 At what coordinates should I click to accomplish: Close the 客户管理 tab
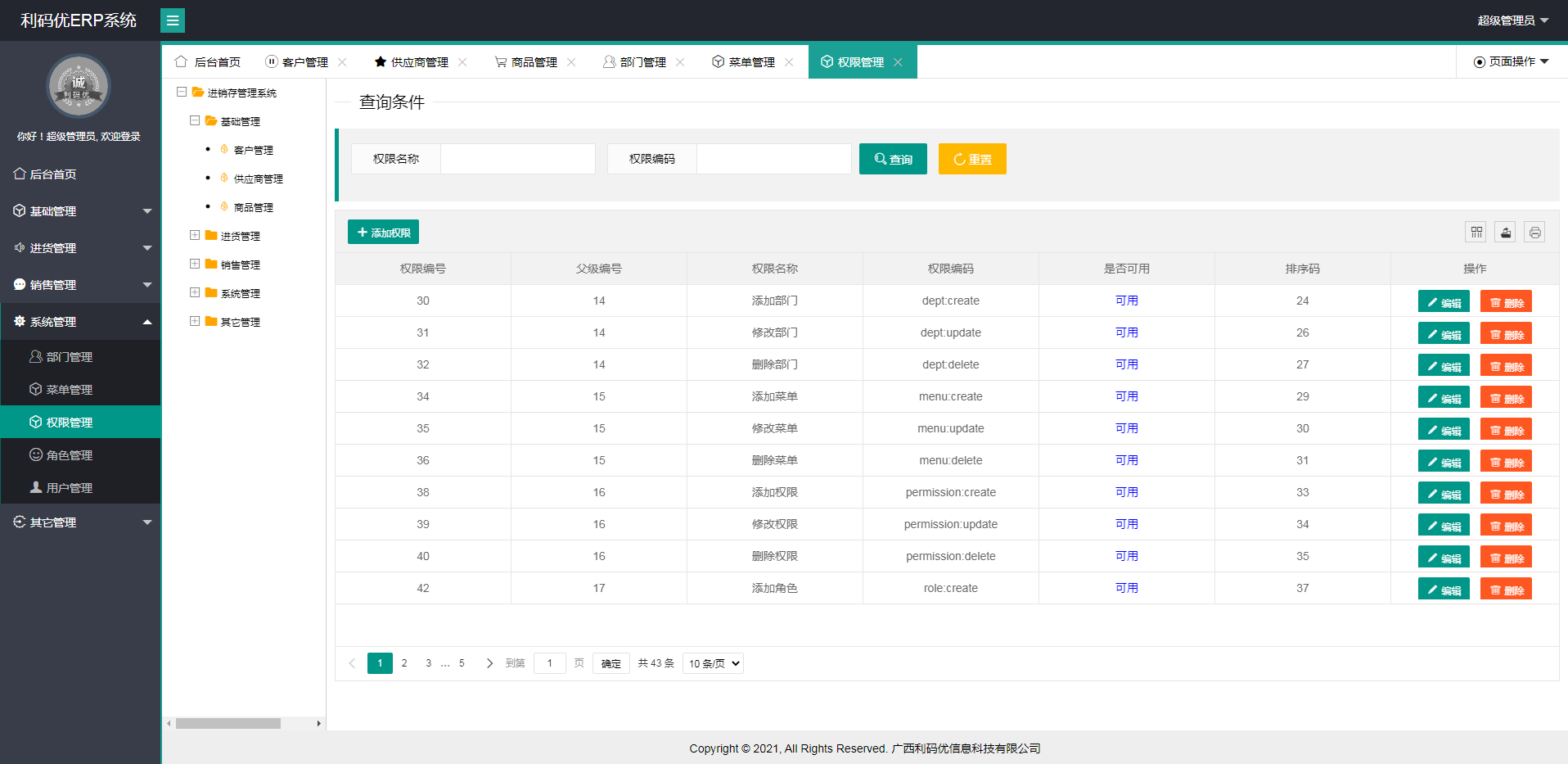coord(342,62)
